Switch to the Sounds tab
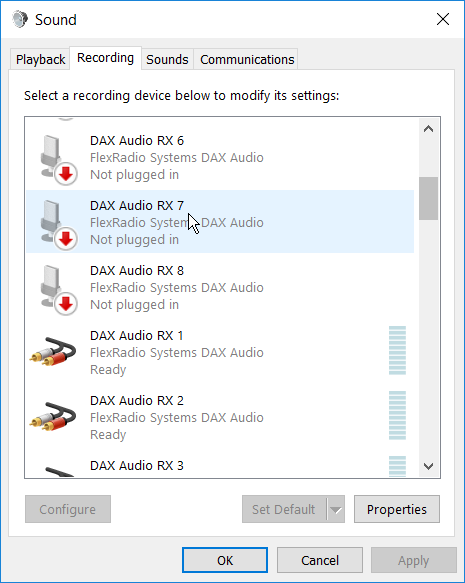The height and width of the screenshot is (583, 465). 167,59
